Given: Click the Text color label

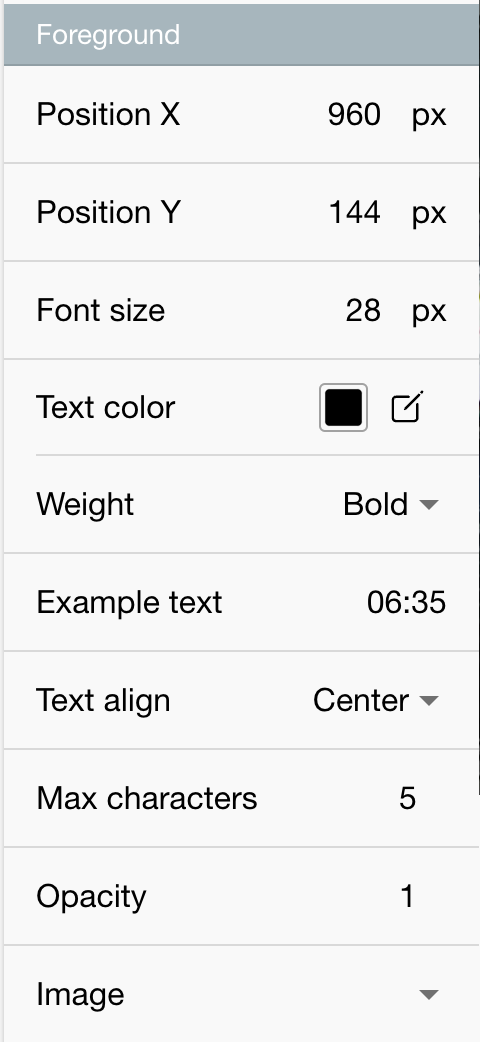Looking at the screenshot, I should [x=106, y=407].
